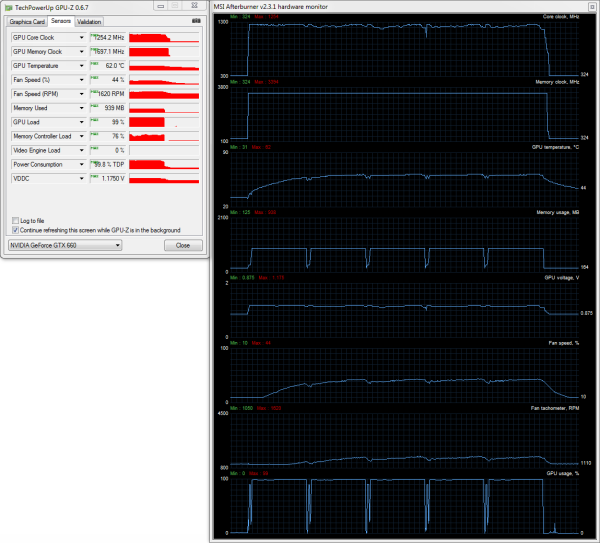Viewport: 600px width, 543px height.
Task: Click the GPU-Z title bar app icon
Action: (x=7, y=6)
